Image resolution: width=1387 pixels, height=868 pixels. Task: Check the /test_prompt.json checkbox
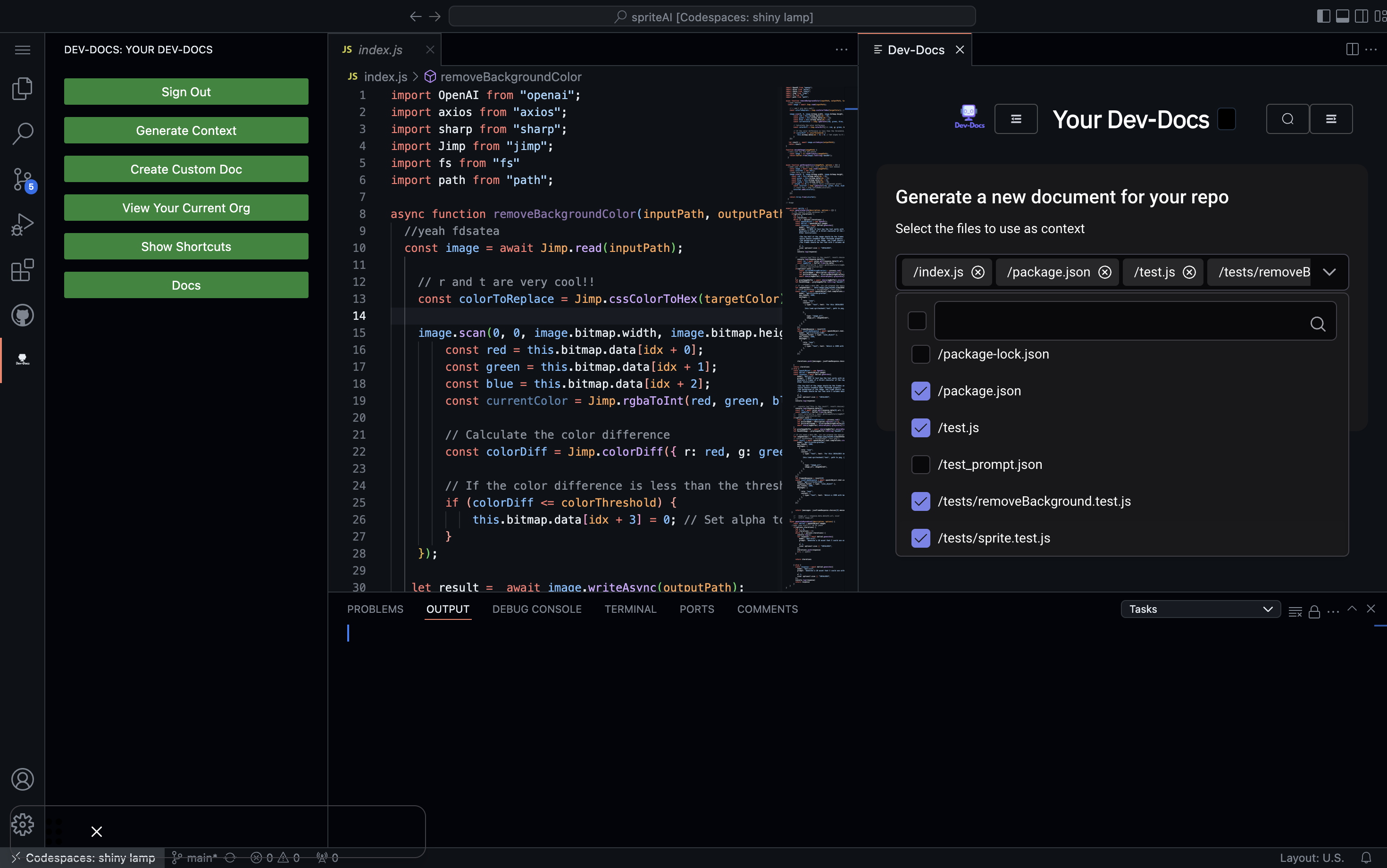pos(920,464)
